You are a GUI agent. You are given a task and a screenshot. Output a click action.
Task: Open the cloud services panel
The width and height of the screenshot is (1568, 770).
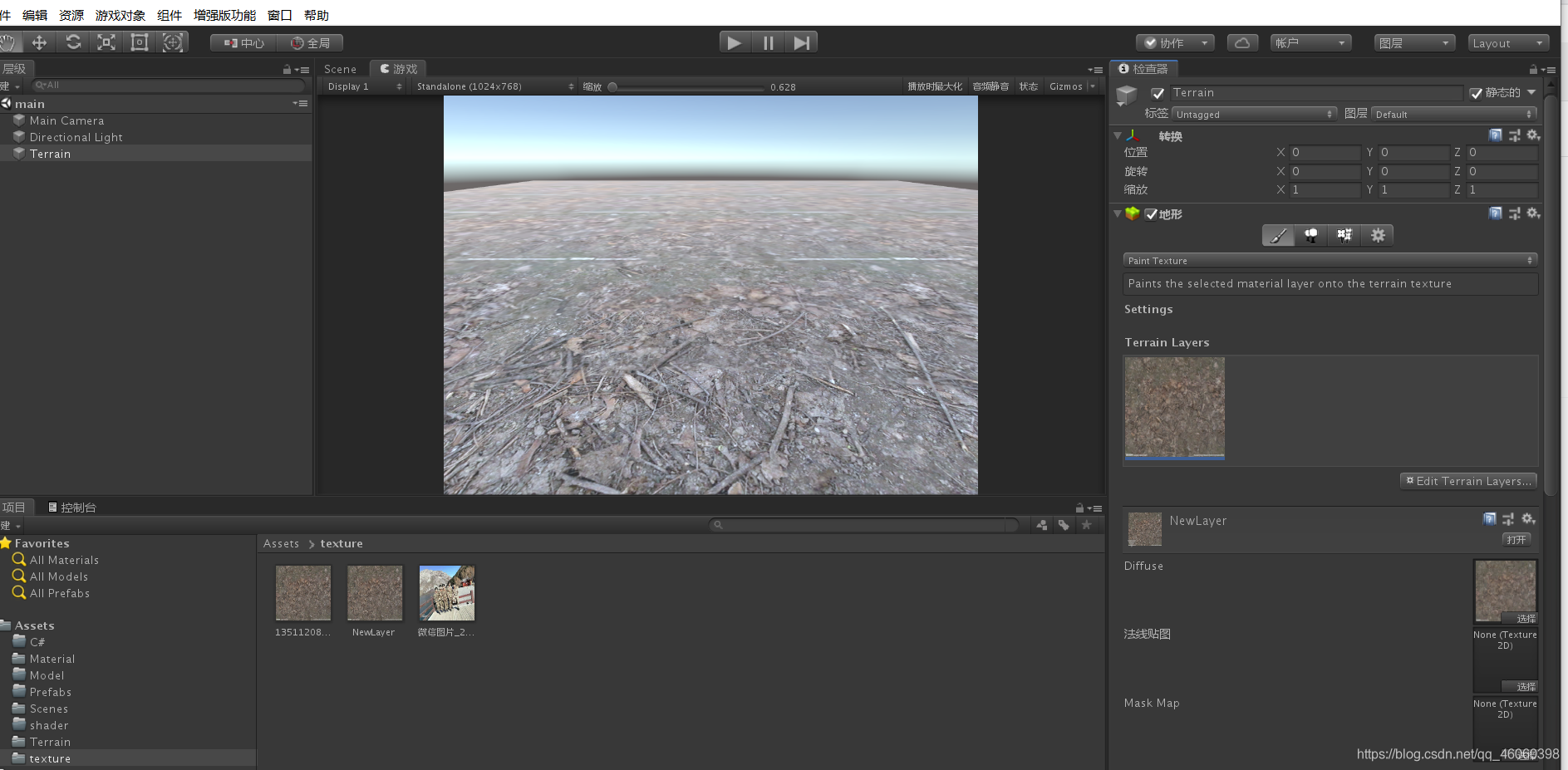coord(1242,43)
